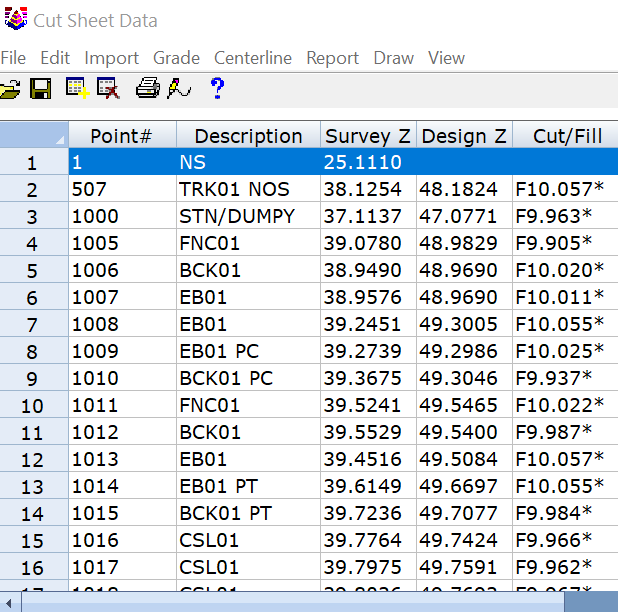Click the Save floppy disk icon
The image size is (618, 612).
click(x=41, y=89)
